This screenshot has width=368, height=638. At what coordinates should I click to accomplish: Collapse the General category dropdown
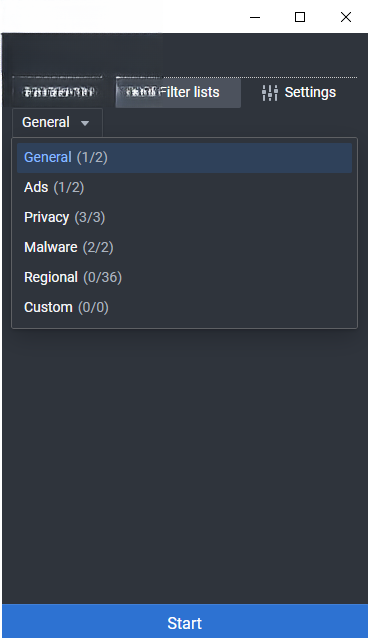click(x=57, y=122)
